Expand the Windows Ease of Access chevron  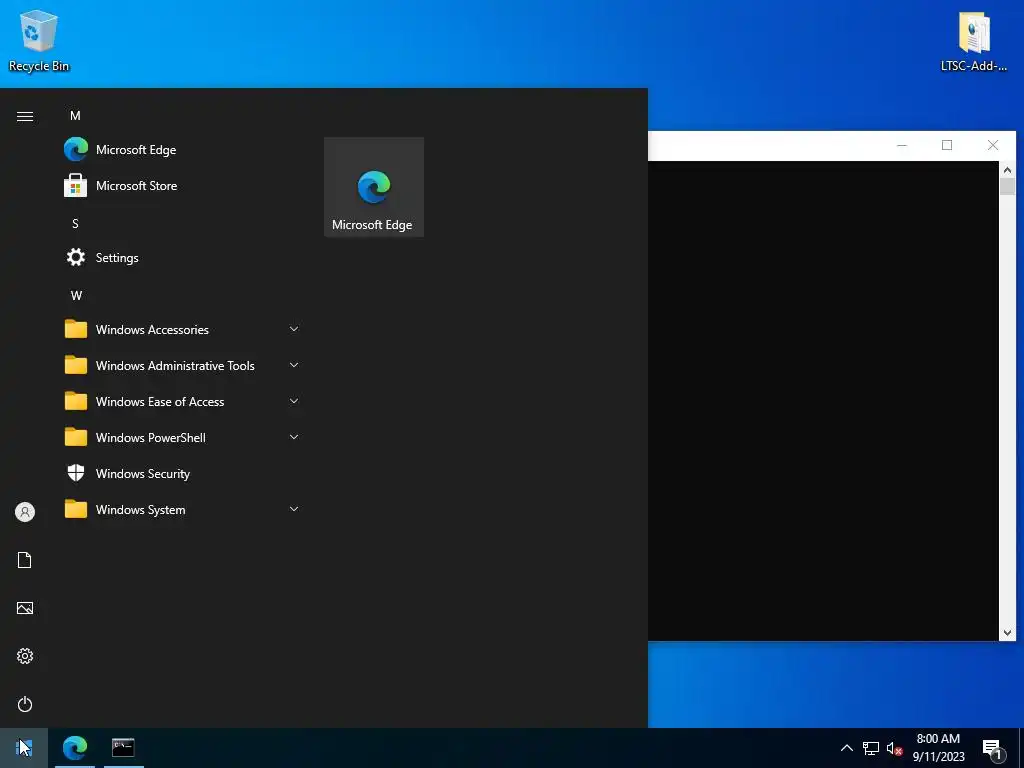click(x=294, y=401)
